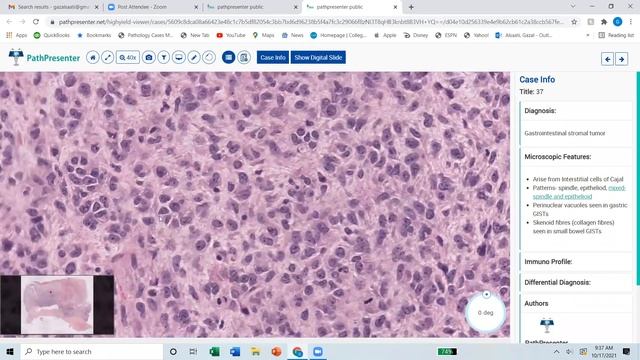
Task: Click Show Digital Slide button
Action: tap(318, 58)
